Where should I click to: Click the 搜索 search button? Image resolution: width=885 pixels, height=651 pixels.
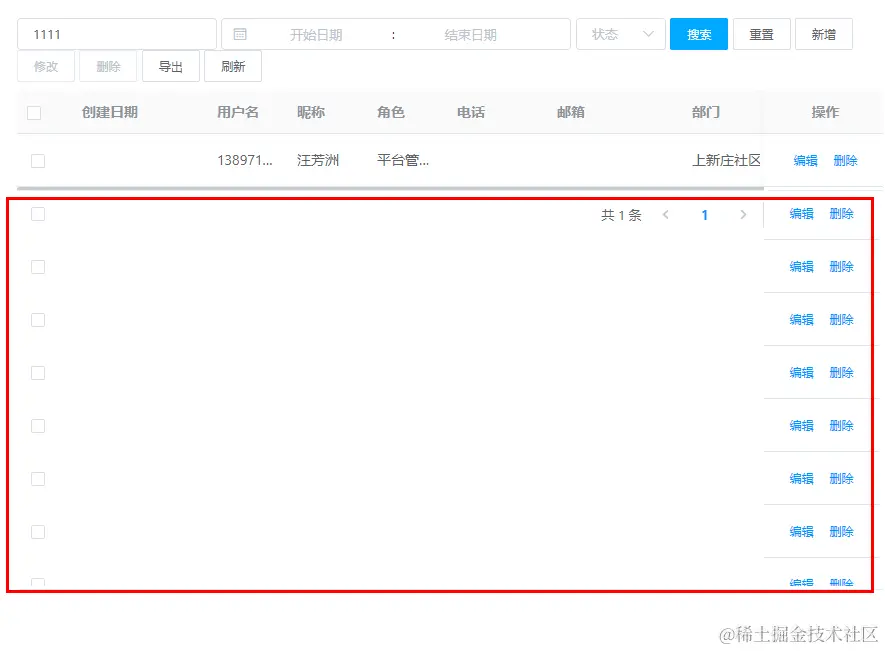pyautogui.click(x=698, y=33)
